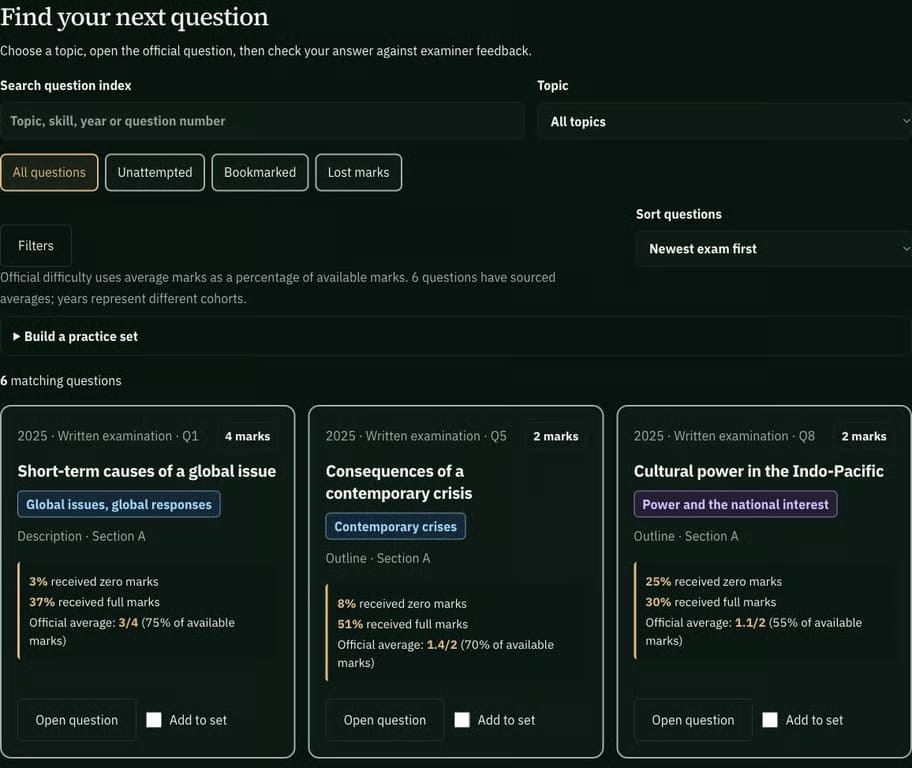The height and width of the screenshot is (768, 912).
Task: Open question for Cultural power in the Indo-Pacific
Action: pyautogui.click(x=693, y=720)
